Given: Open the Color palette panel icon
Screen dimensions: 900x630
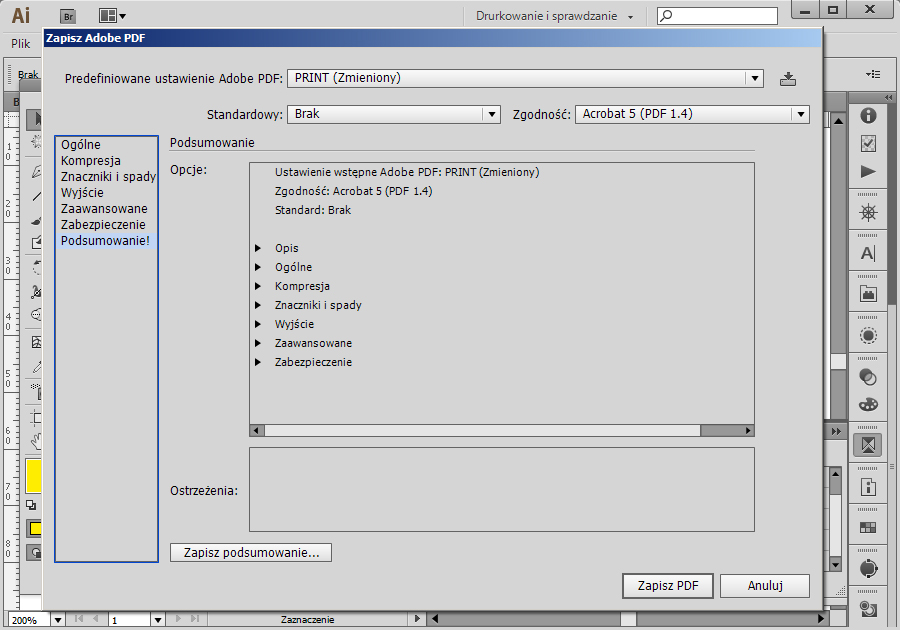Looking at the screenshot, I should click(x=868, y=405).
